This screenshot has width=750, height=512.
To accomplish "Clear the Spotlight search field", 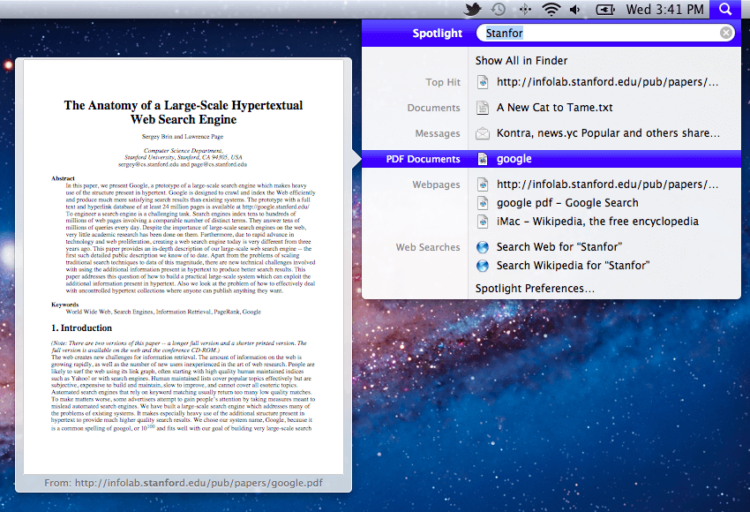I will coord(726,33).
